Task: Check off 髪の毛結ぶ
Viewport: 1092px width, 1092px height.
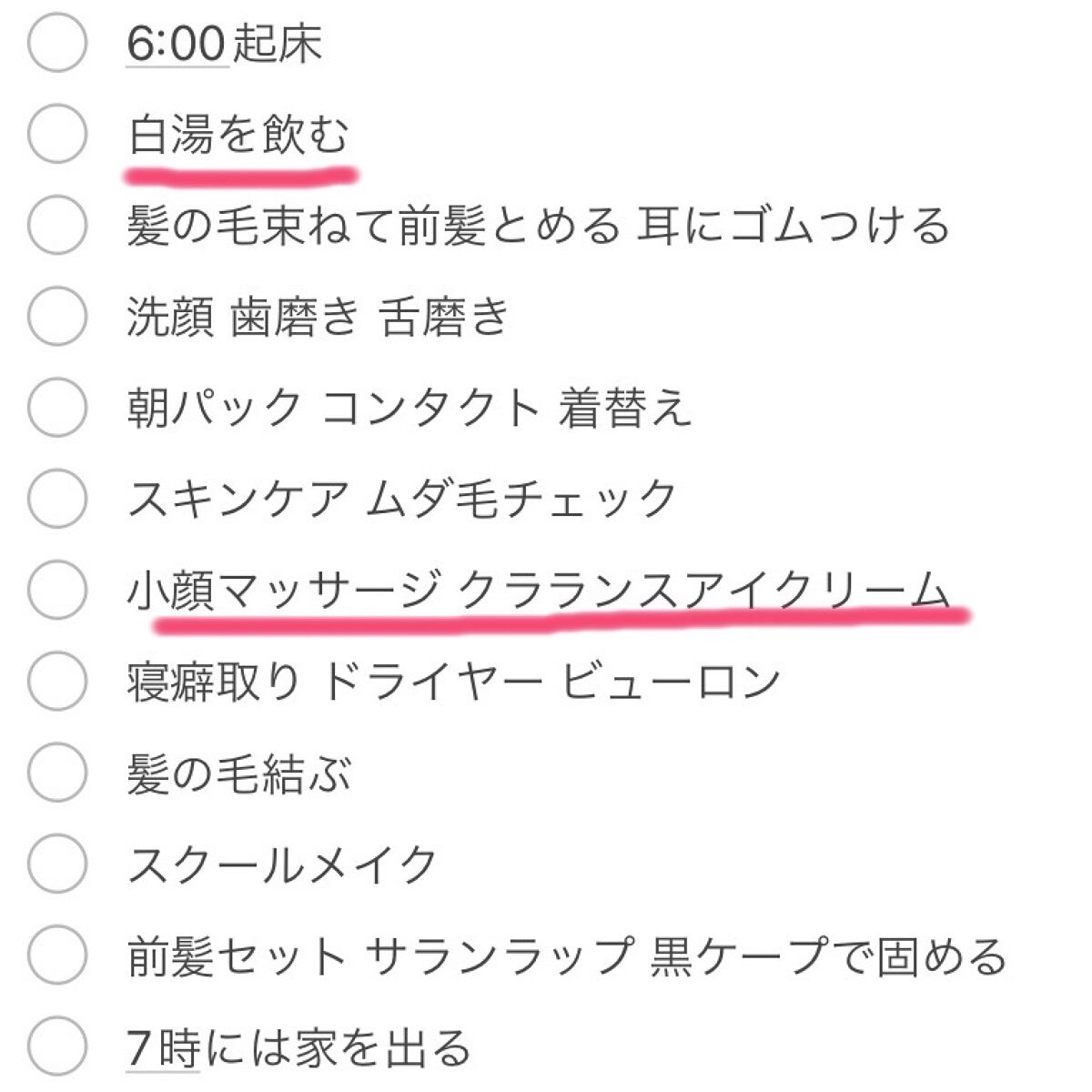Action: [x=57, y=773]
